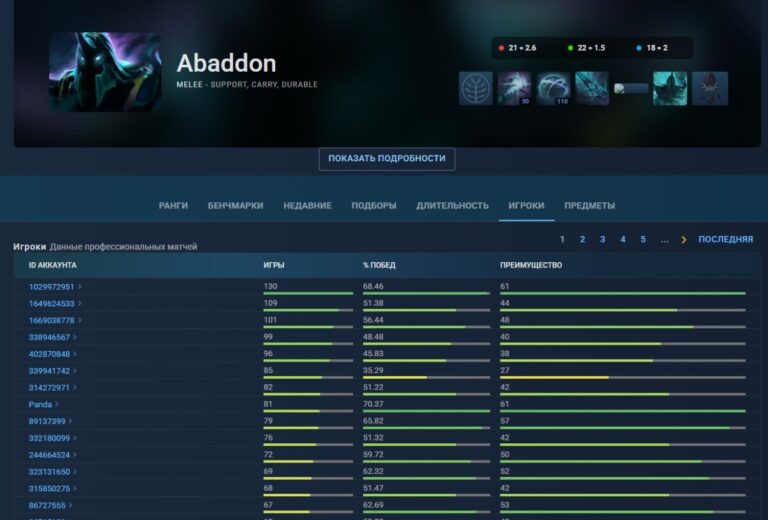This screenshot has width=768, height=520.
Task: Sort by ИГРЫ column header
Action: 274,265
